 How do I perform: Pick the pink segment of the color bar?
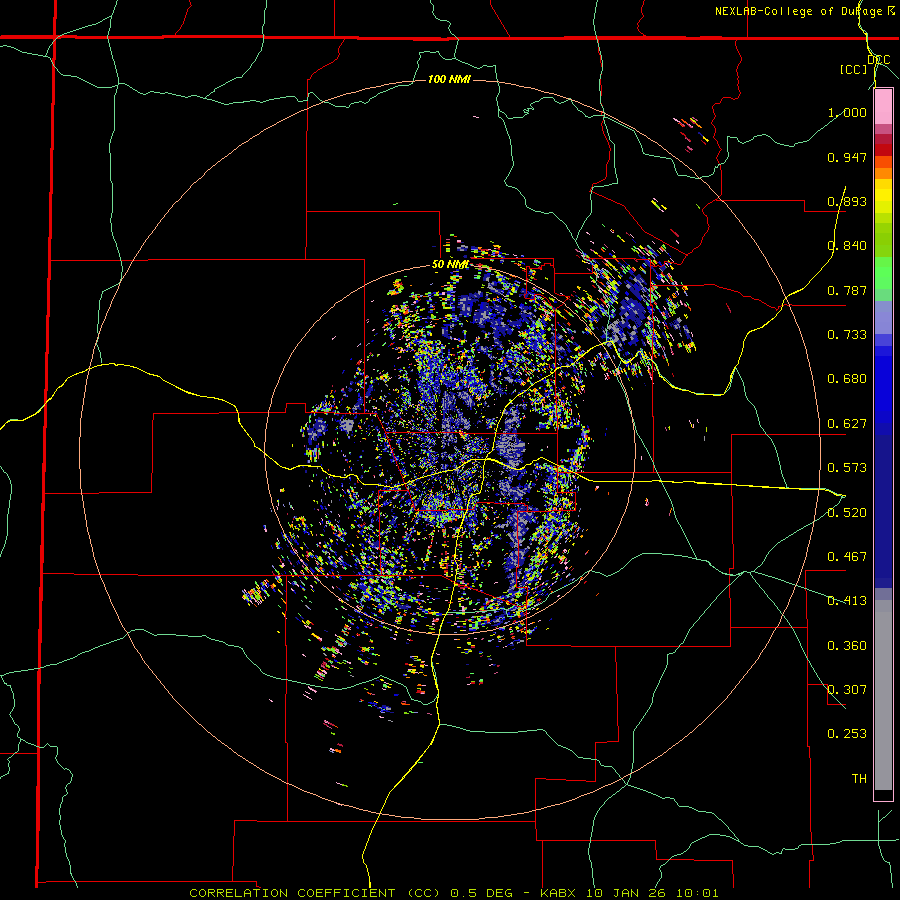pyautogui.click(x=883, y=107)
